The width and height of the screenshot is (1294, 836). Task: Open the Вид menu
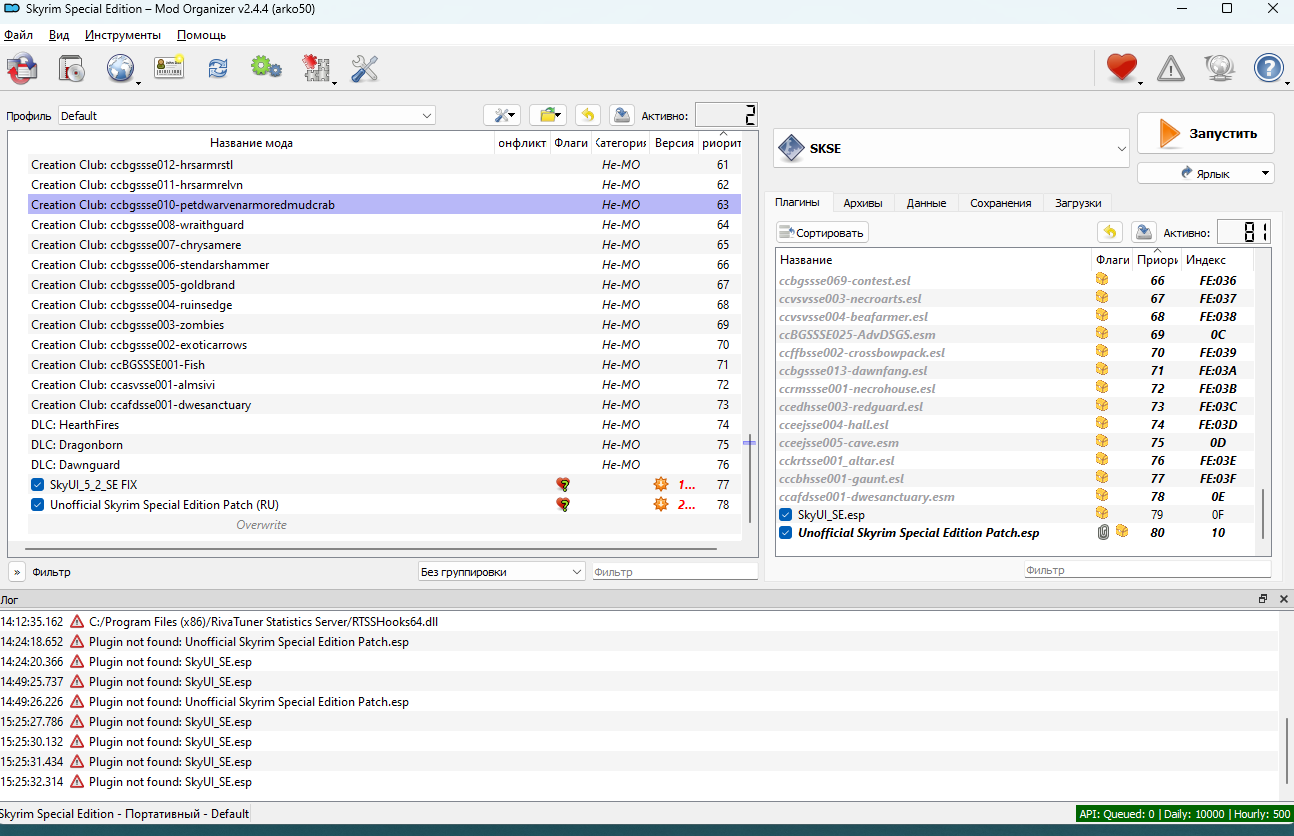pos(59,35)
